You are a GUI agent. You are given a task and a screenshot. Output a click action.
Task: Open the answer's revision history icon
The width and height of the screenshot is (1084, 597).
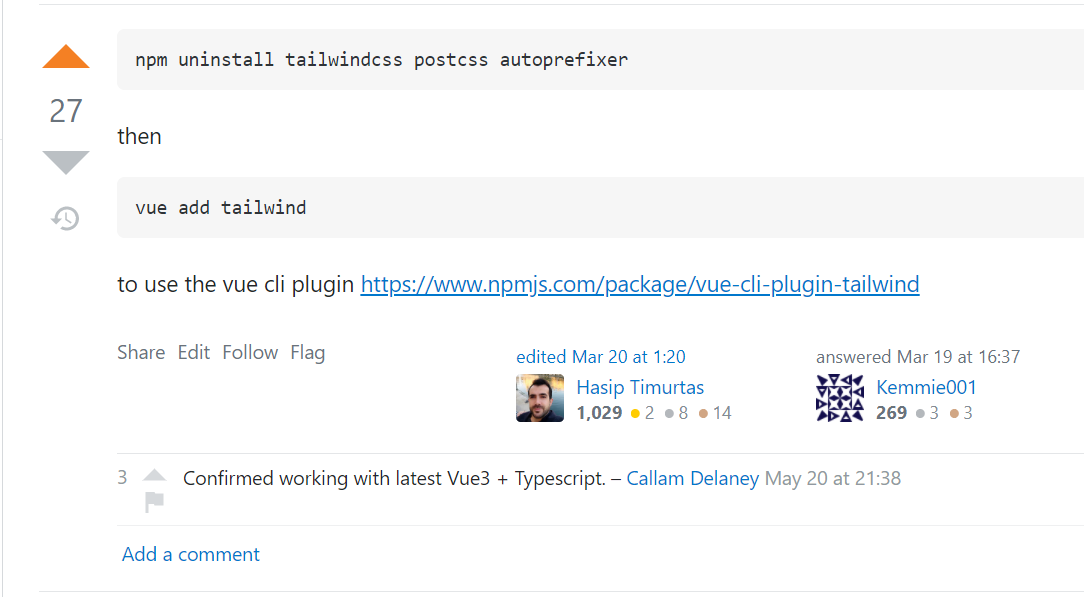pos(65,218)
